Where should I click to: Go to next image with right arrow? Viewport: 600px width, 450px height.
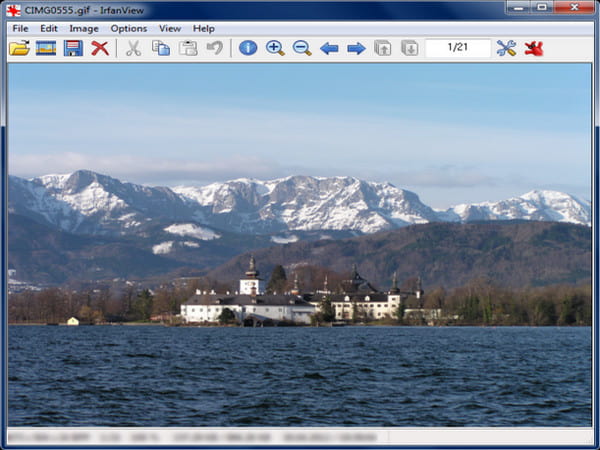coord(356,48)
